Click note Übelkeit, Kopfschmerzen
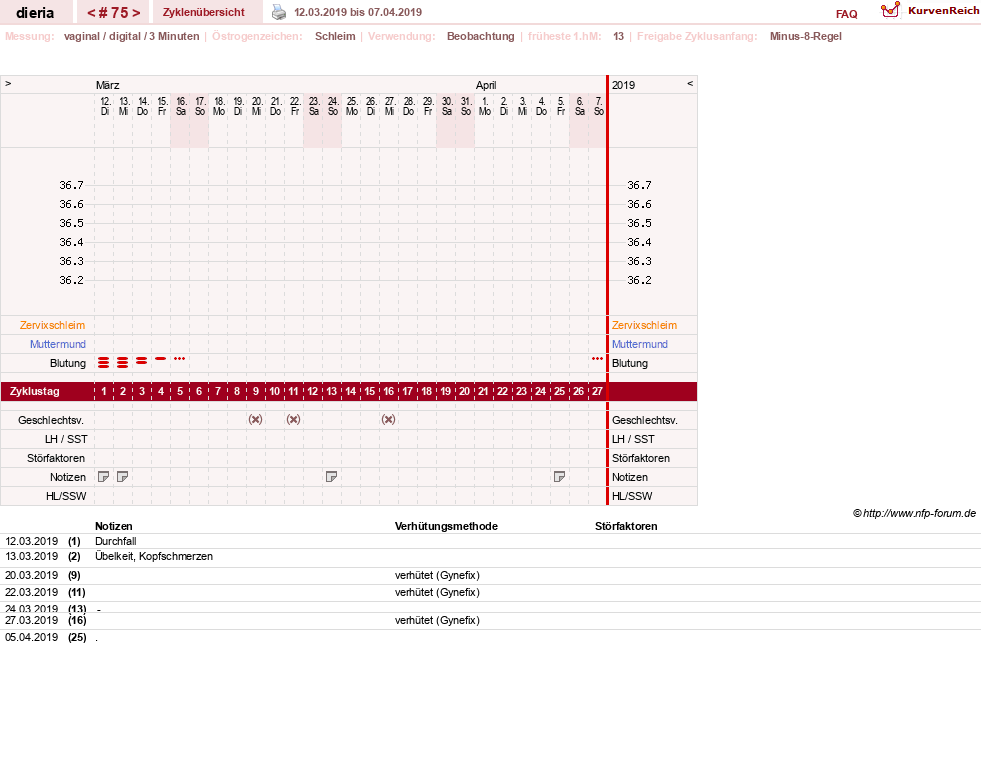The width and height of the screenshot is (981, 765). pos(154,557)
